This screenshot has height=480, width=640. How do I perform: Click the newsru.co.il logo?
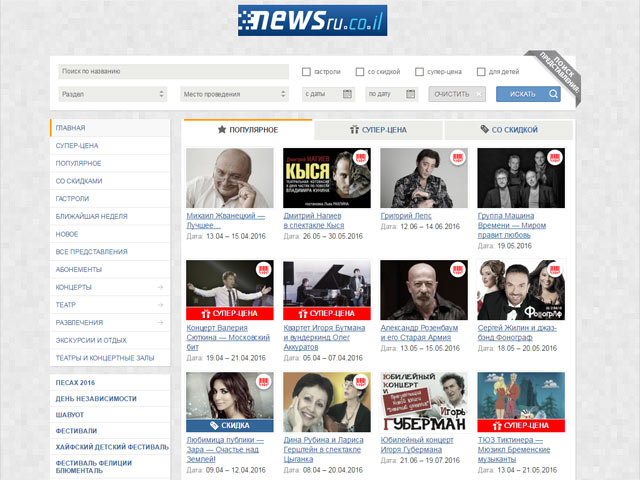point(312,20)
